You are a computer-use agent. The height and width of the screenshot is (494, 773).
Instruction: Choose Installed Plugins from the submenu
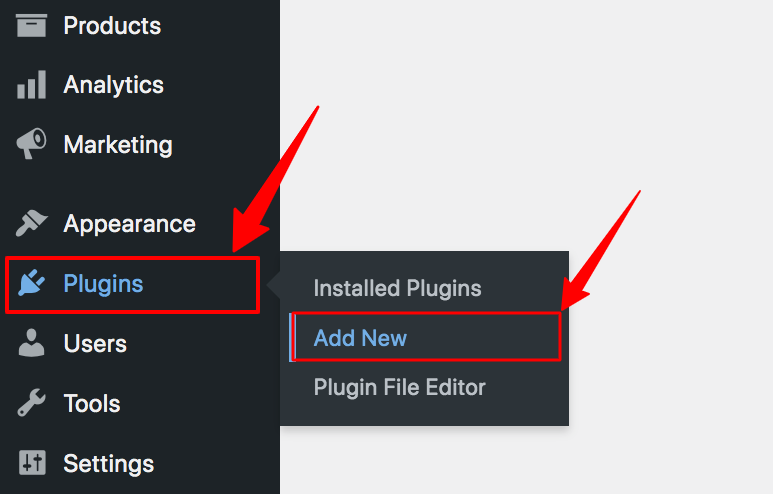coord(397,288)
